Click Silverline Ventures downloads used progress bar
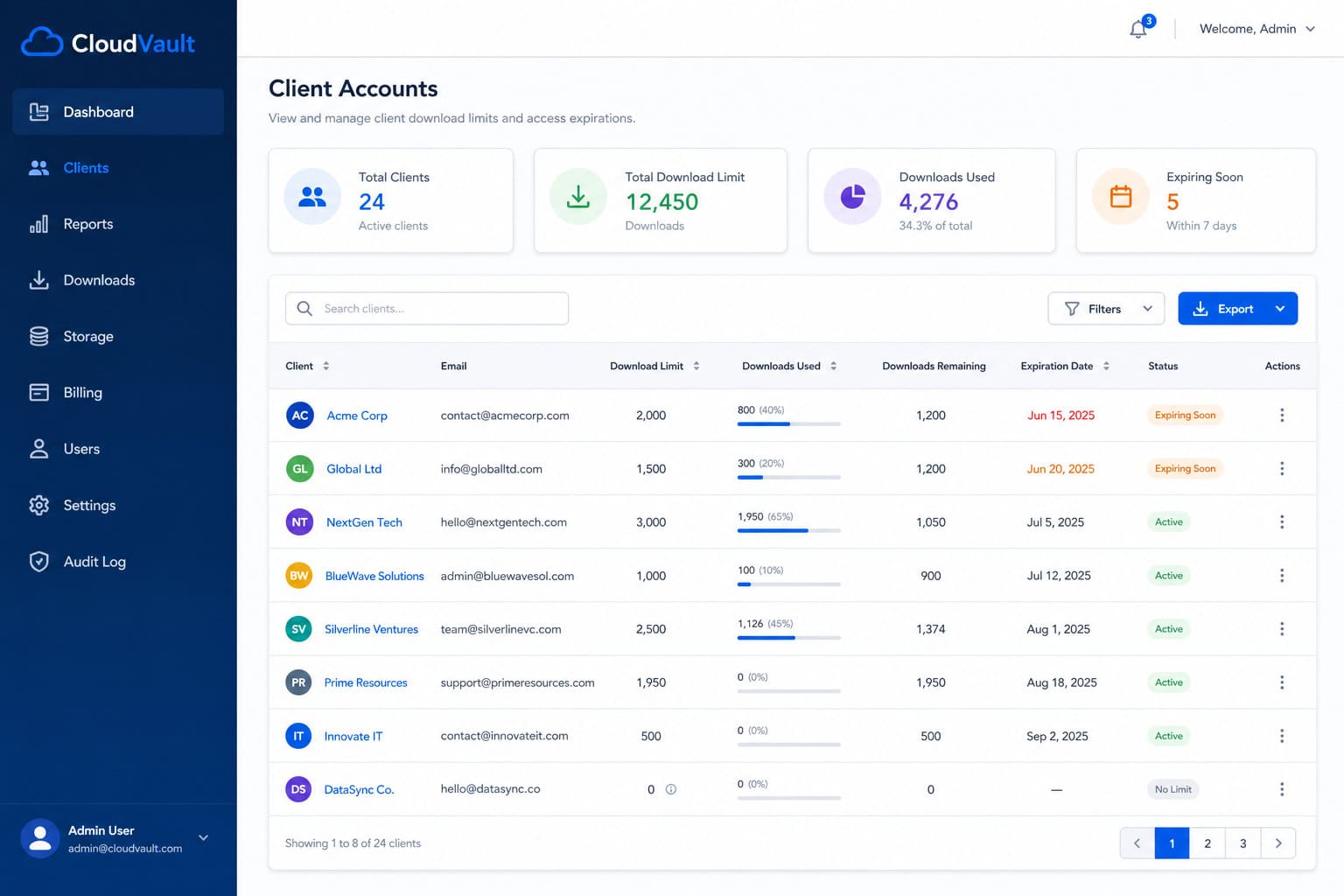Image resolution: width=1344 pixels, height=896 pixels. (789, 638)
